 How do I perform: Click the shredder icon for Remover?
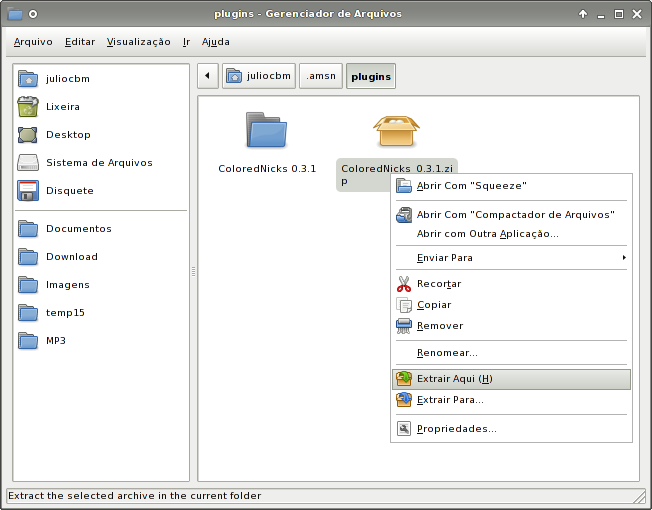point(404,326)
